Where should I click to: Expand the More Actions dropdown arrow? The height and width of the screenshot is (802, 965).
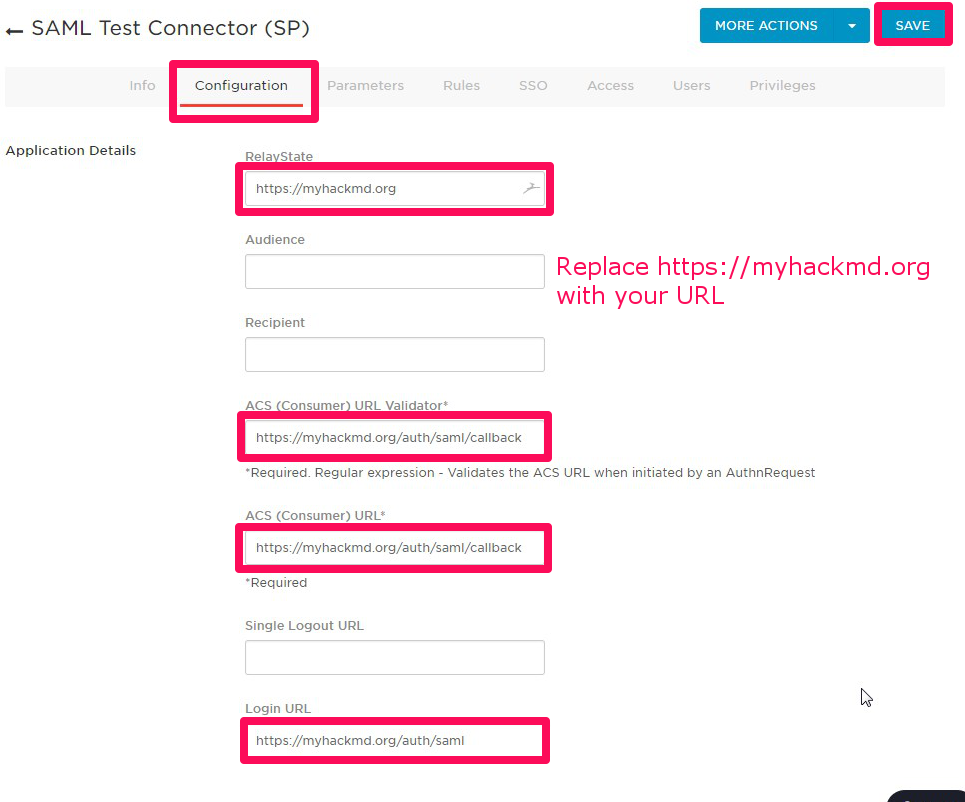(852, 26)
